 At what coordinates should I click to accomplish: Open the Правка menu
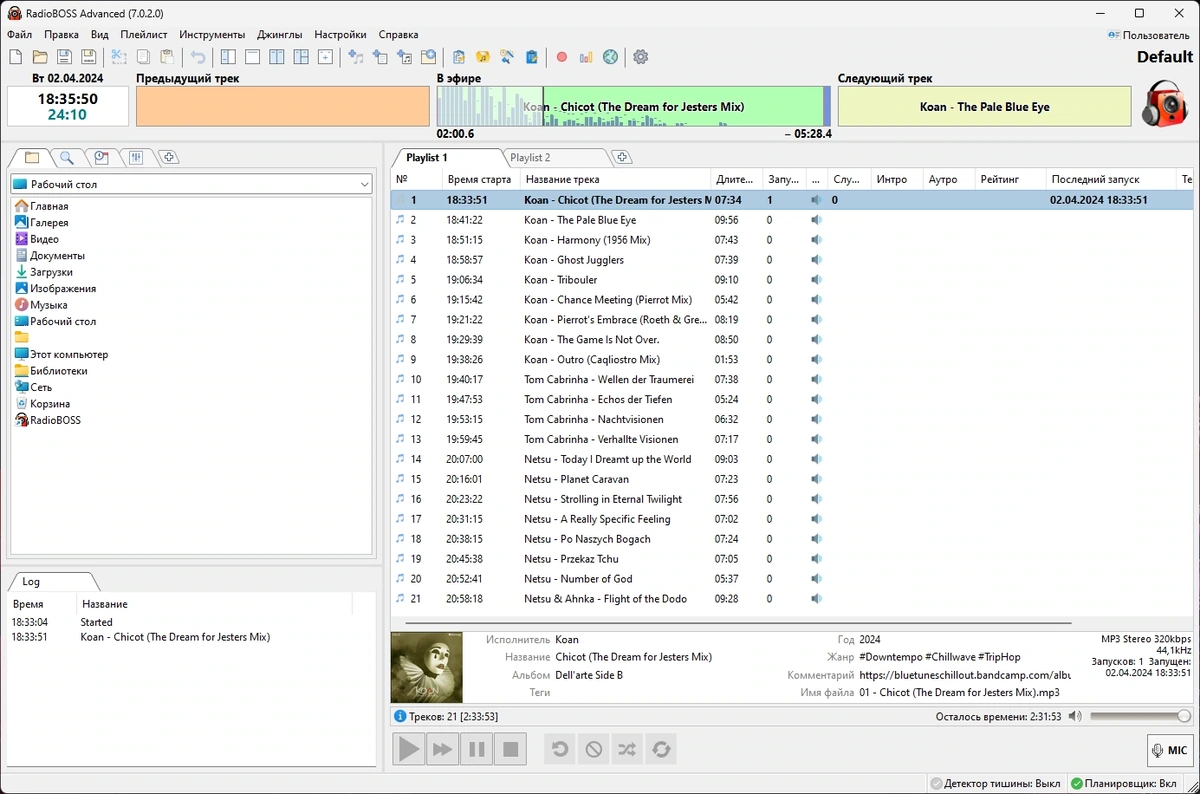(x=61, y=34)
